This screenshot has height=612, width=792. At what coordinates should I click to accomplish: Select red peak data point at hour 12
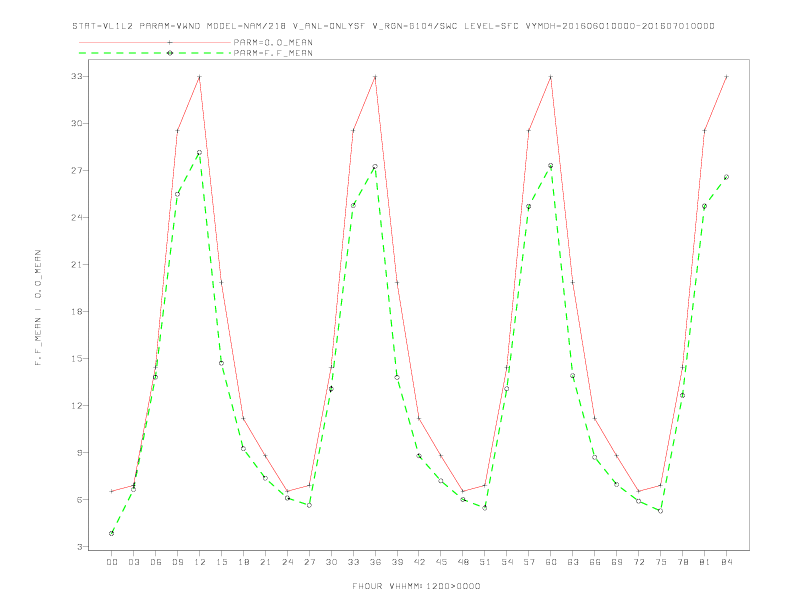[200, 77]
